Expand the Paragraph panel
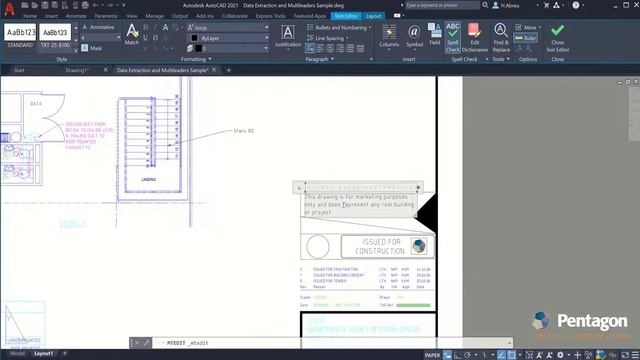 [320, 59]
